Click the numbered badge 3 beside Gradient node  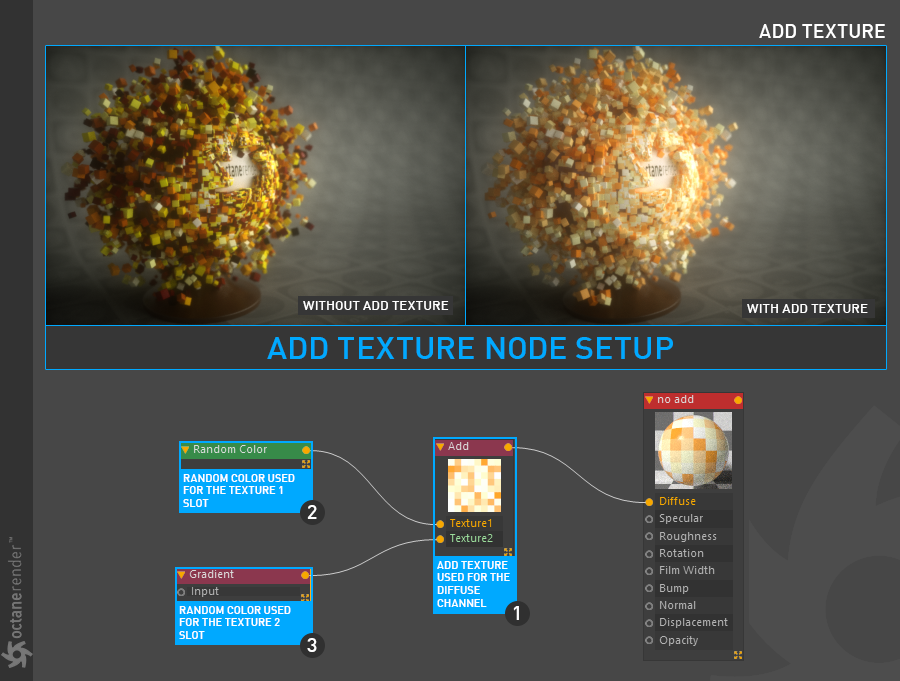pos(312,645)
